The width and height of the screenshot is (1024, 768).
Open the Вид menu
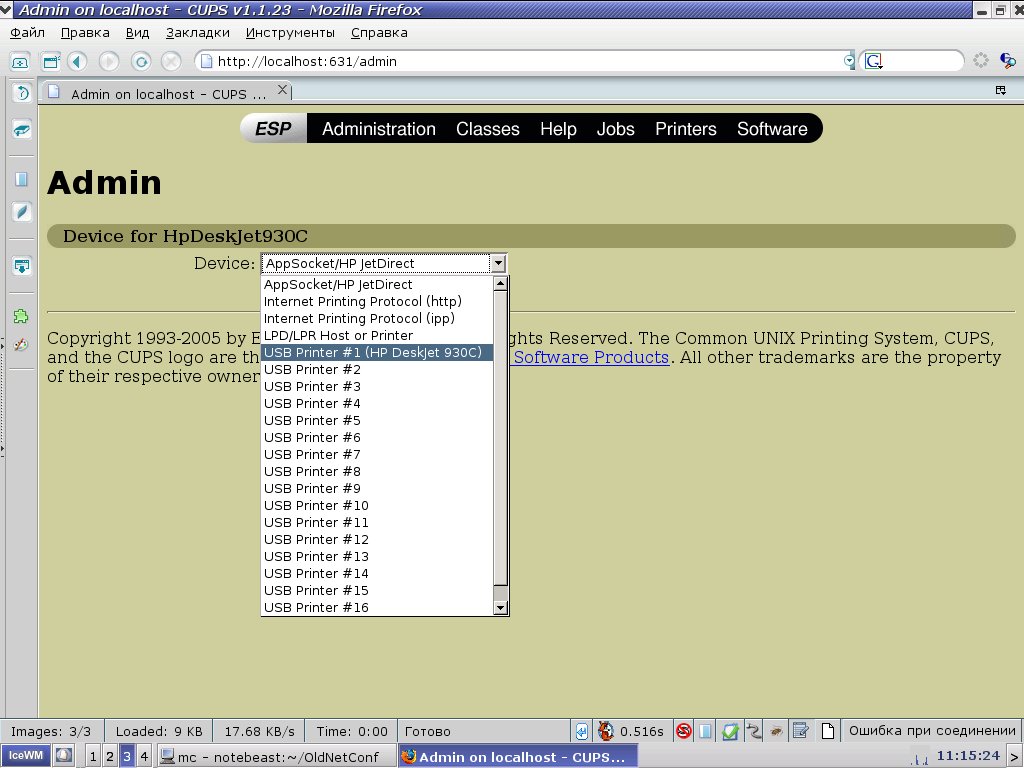[x=137, y=33]
